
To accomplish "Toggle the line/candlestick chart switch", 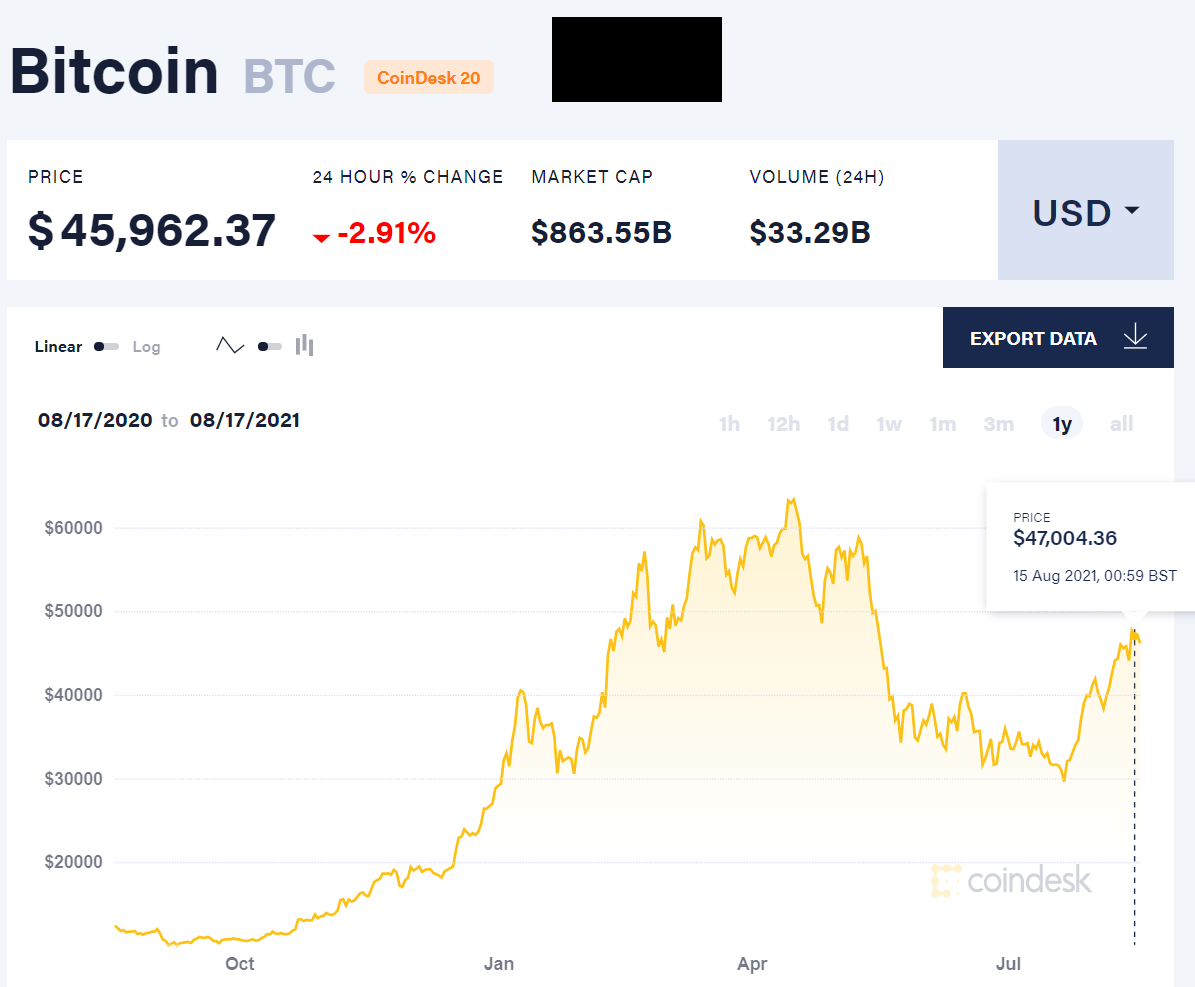I will pos(269,347).
